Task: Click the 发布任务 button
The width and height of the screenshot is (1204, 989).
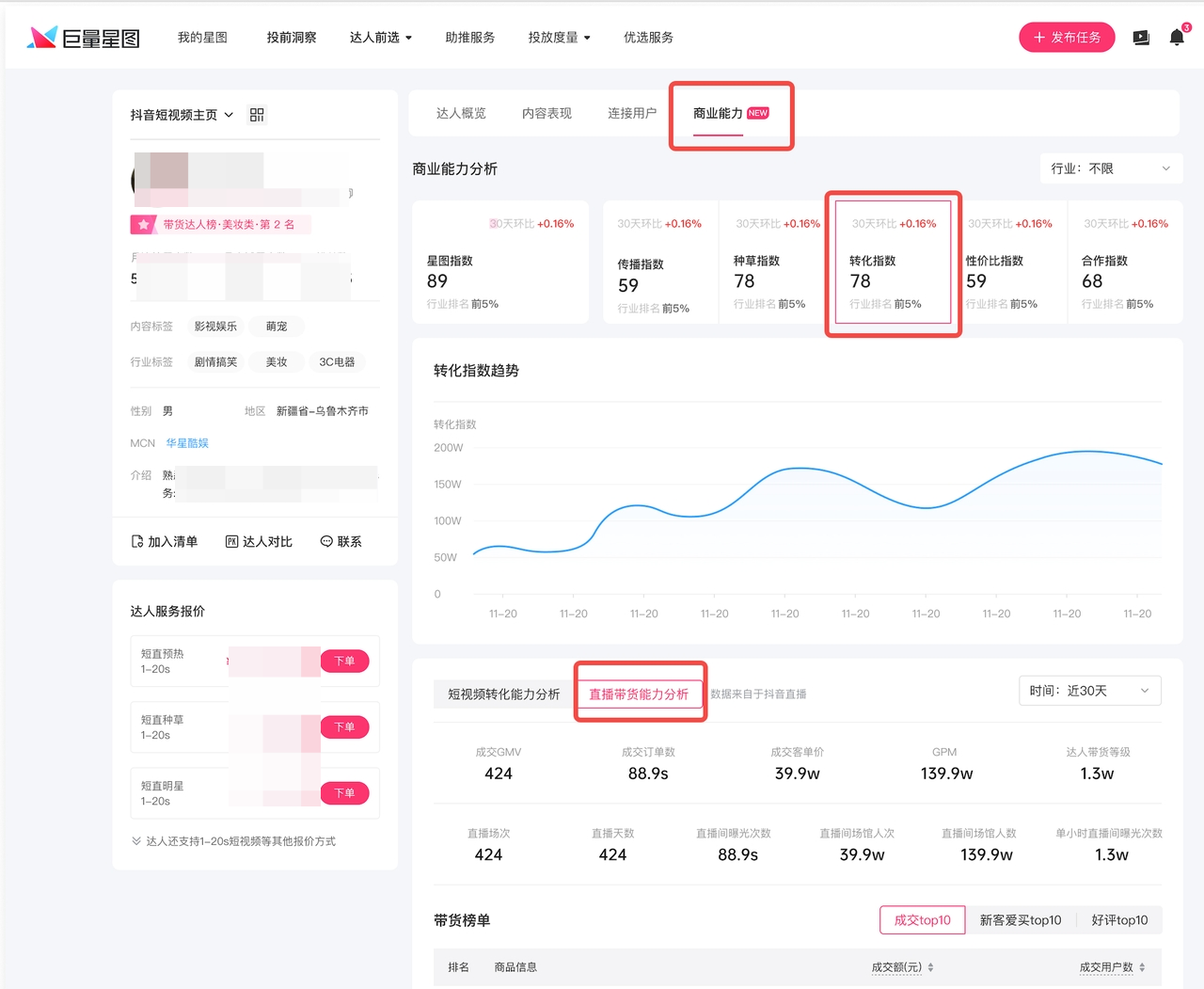Action: pyautogui.click(x=1067, y=38)
